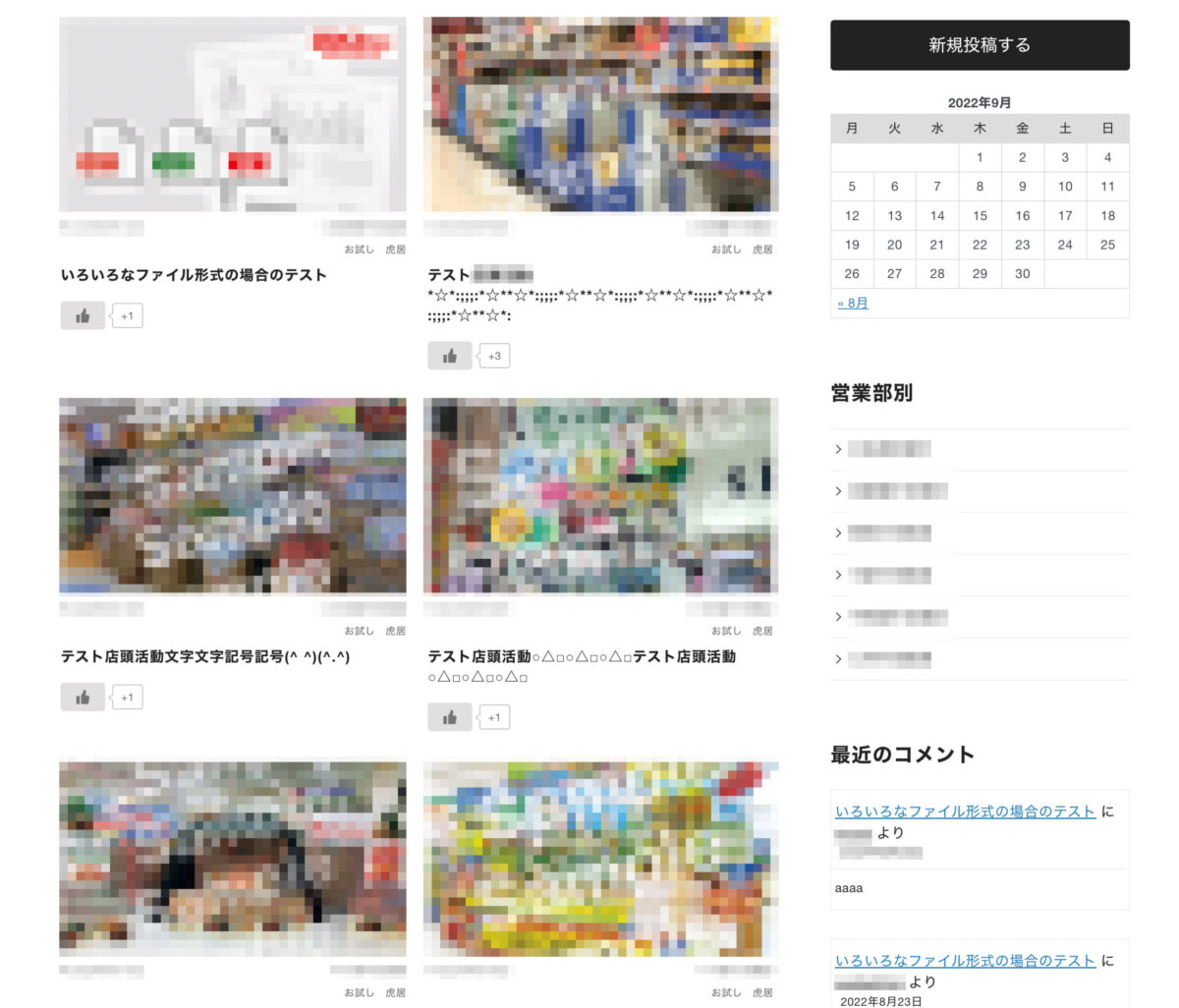The image size is (1179, 1008).
Task: Expand first 営業部別 category chevron
Action: tap(838, 449)
